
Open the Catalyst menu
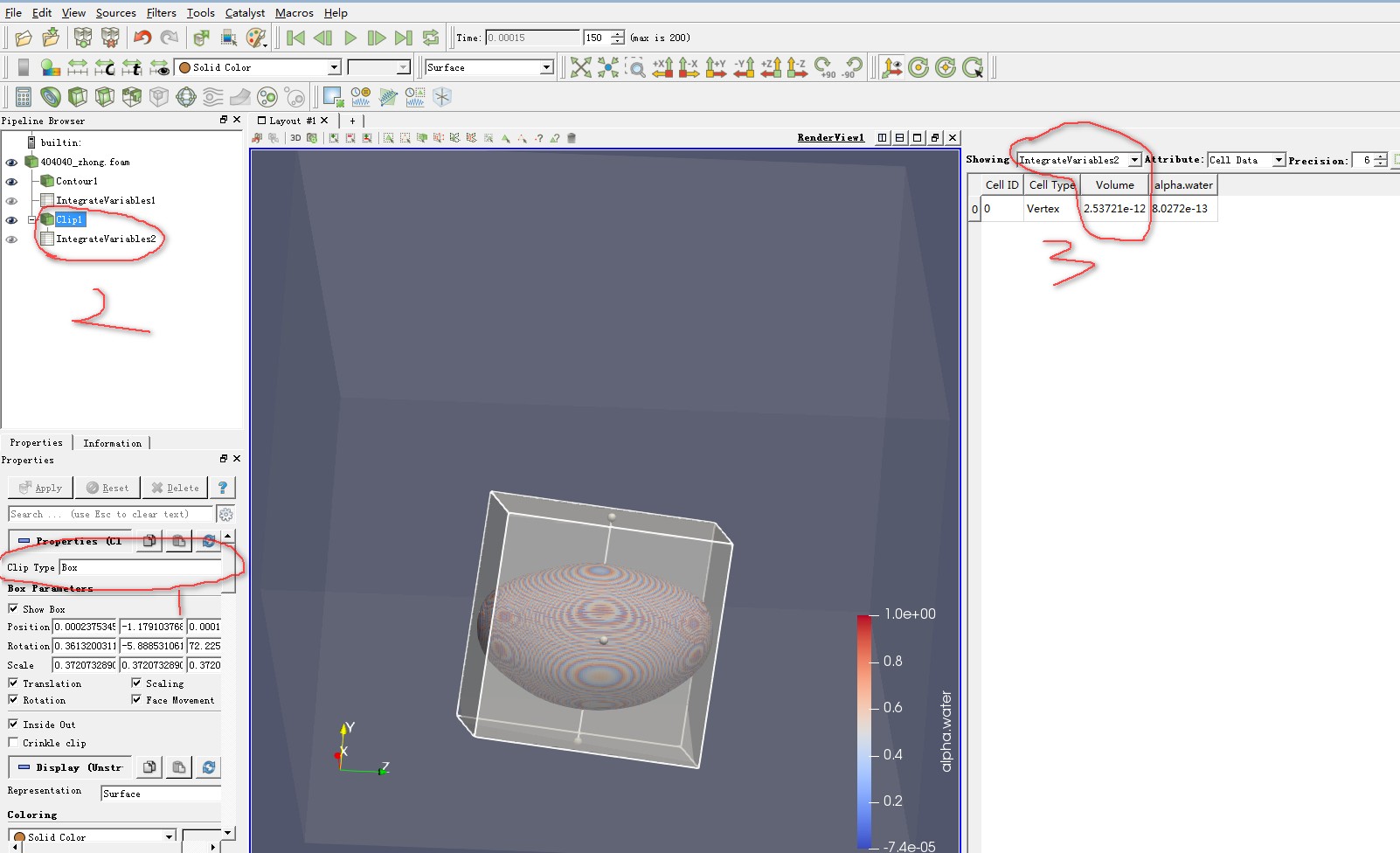(x=245, y=13)
